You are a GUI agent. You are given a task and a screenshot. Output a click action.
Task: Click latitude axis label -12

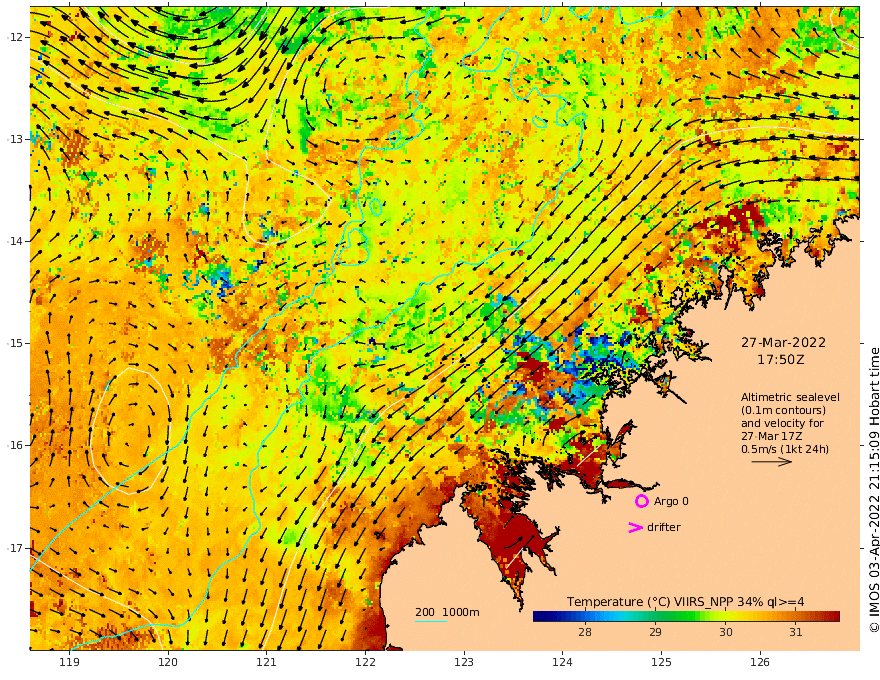tap(16, 37)
